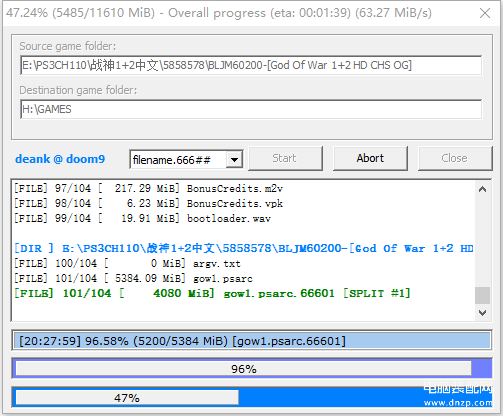The width and height of the screenshot is (503, 416).
Task: Click the Close button
Action: click(455, 158)
